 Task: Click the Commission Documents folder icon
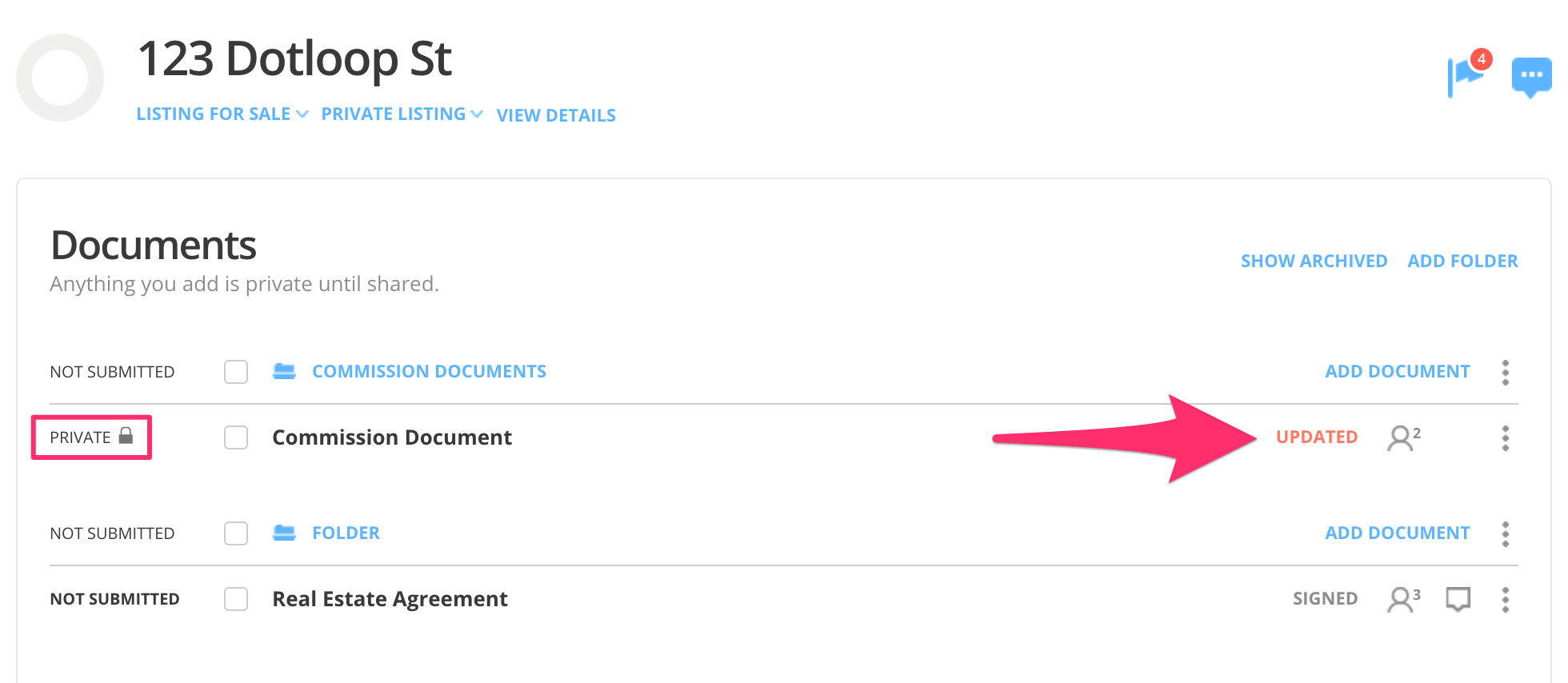click(284, 371)
